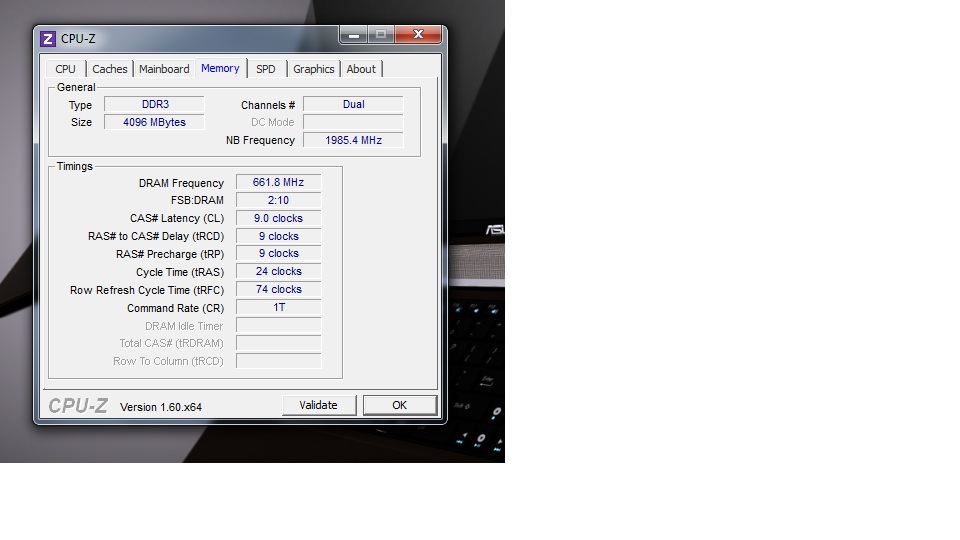The width and height of the screenshot is (960, 540).
Task: Click the CPU-Z purple Z title icon
Action: pos(48,39)
